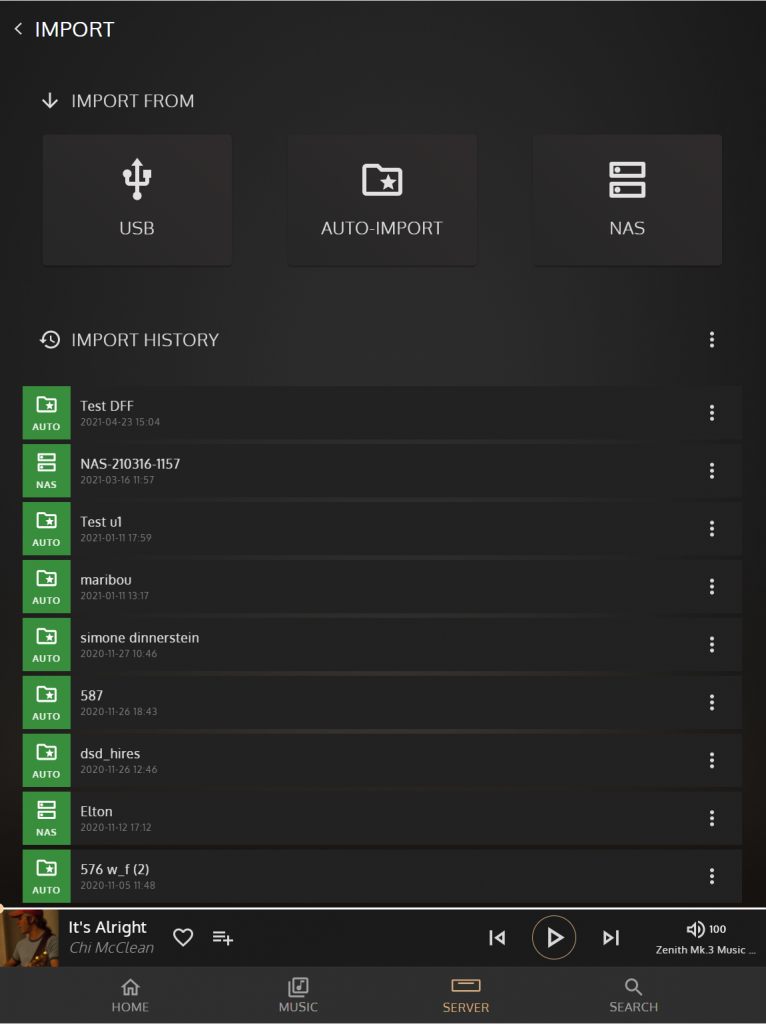Open NAS import option

click(627, 200)
